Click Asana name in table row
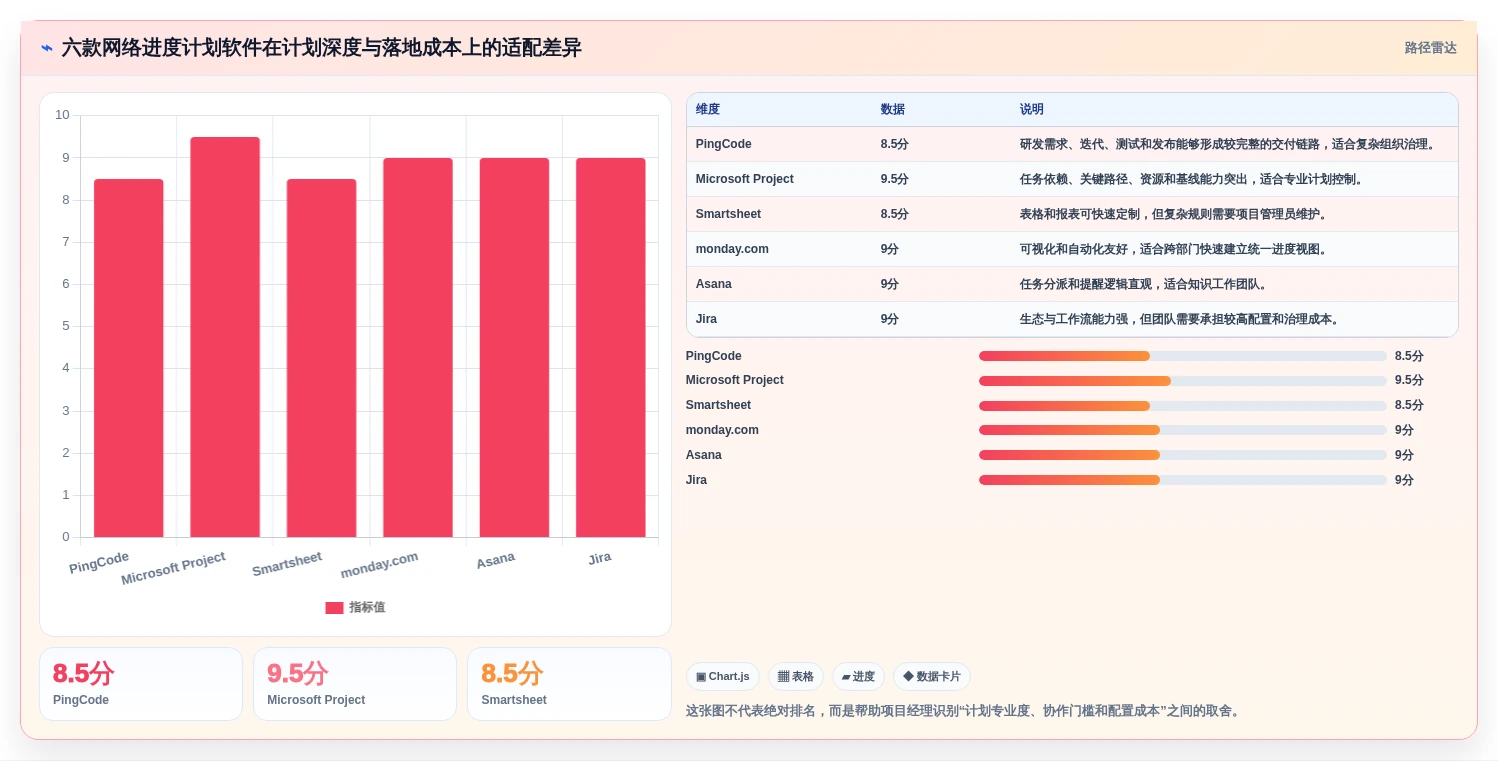This screenshot has height=761, width=1498. pos(714,284)
